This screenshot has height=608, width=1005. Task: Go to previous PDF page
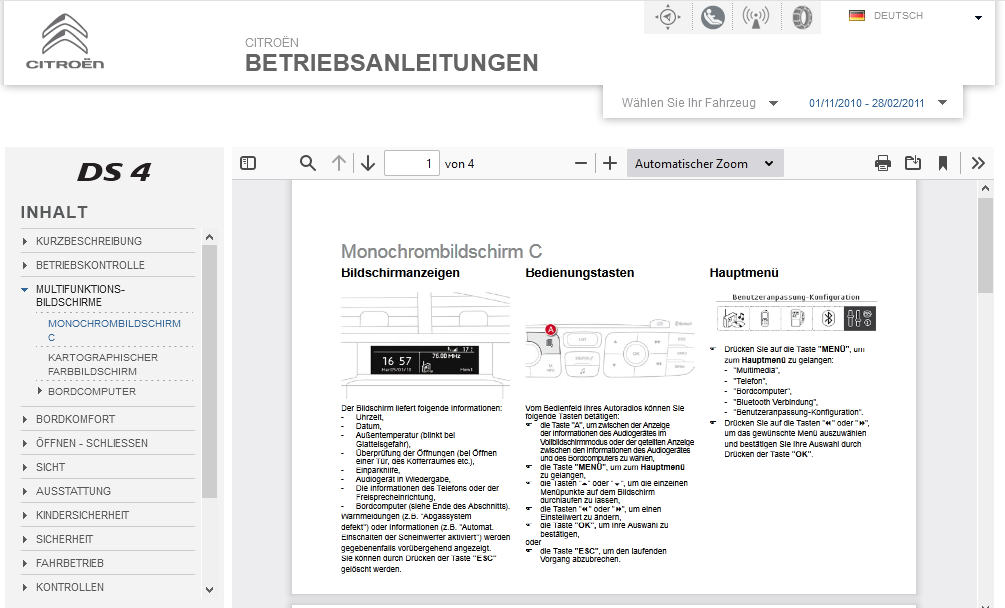coord(339,163)
